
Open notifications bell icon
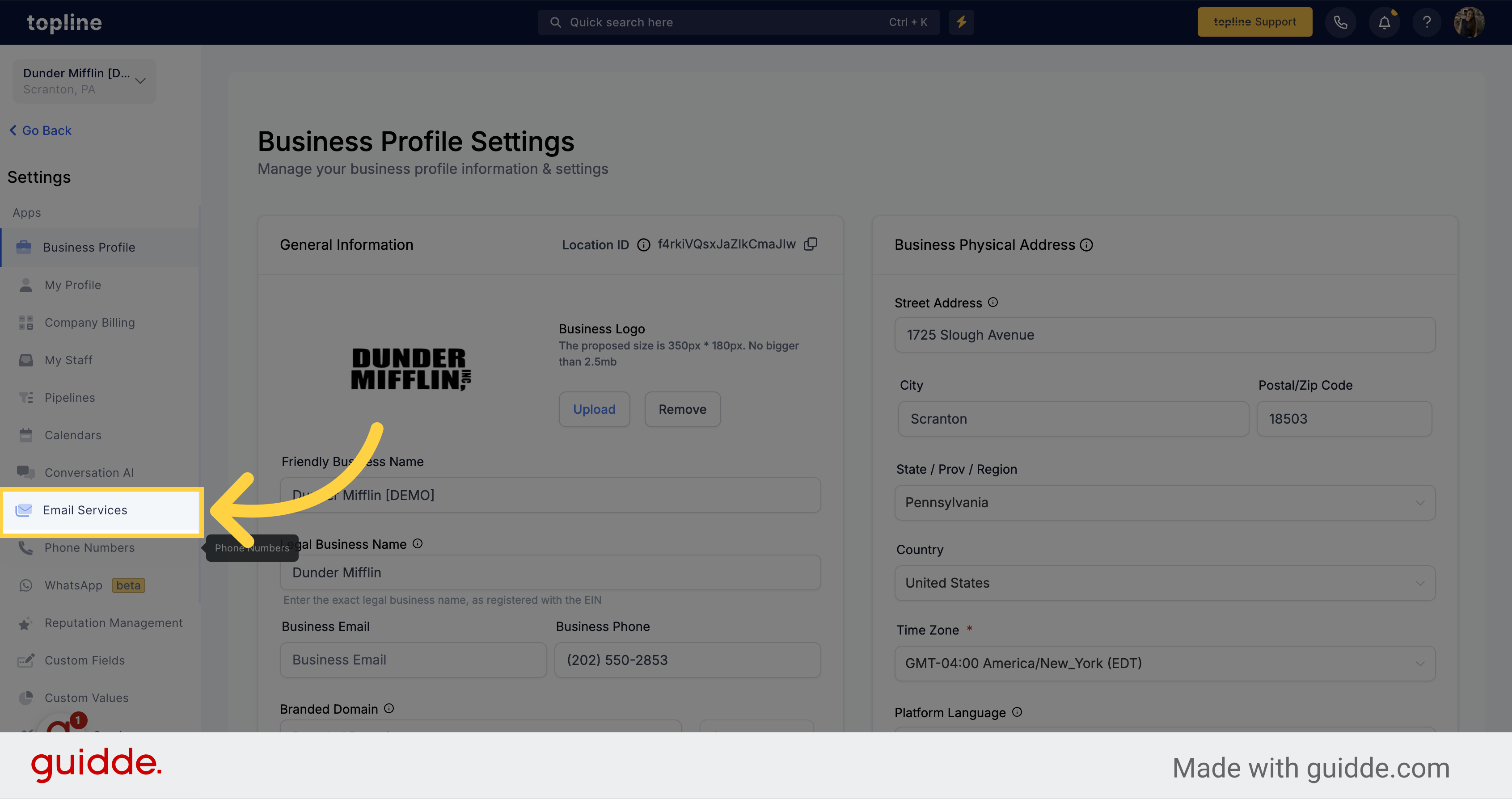(x=1384, y=22)
